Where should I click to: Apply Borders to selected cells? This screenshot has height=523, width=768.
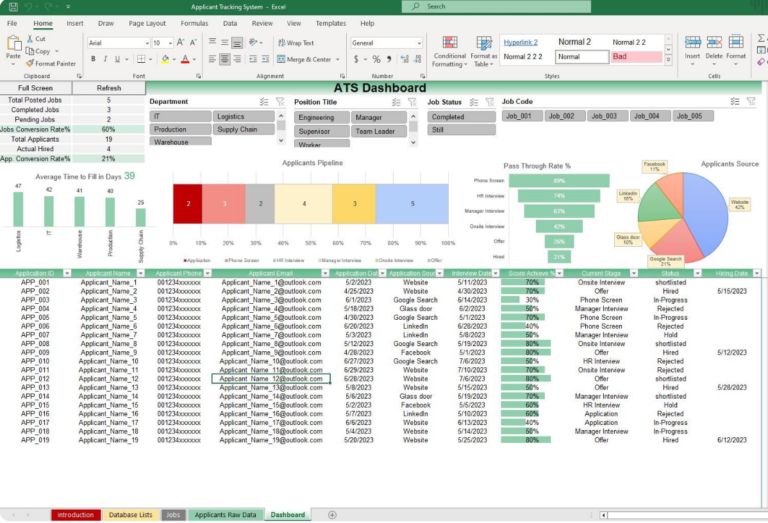tap(141, 59)
